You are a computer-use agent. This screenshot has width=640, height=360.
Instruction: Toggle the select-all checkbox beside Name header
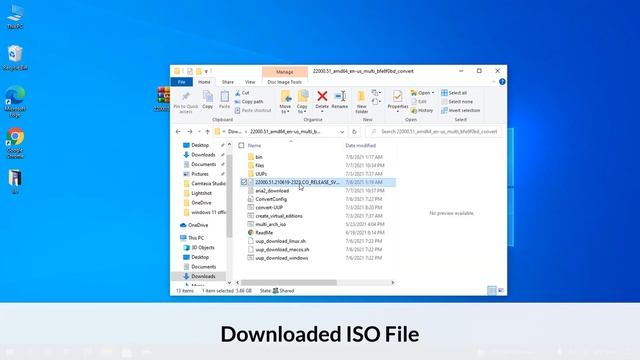pos(241,145)
